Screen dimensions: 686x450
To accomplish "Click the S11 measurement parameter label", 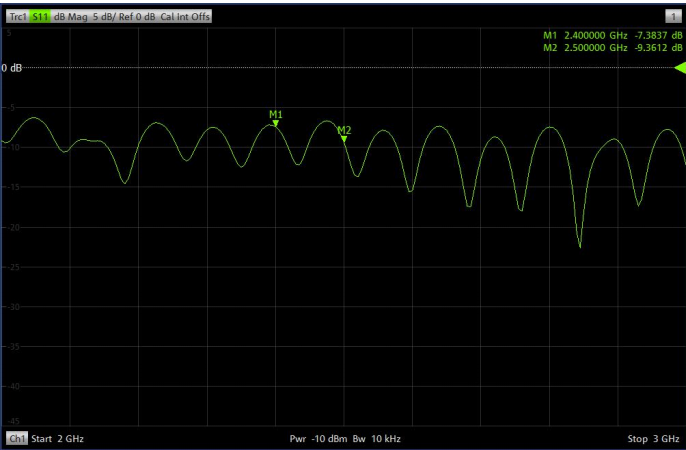I will point(40,17).
